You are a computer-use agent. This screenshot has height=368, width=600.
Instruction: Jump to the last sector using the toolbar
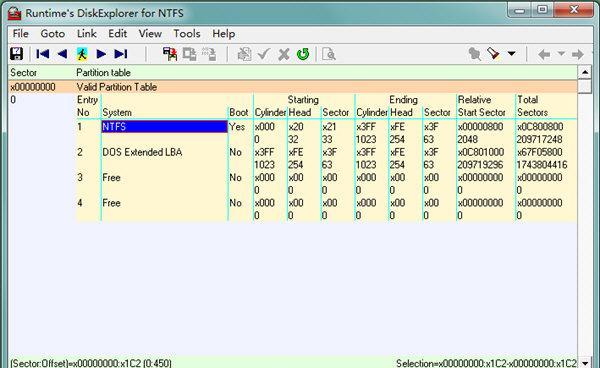click(x=121, y=54)
